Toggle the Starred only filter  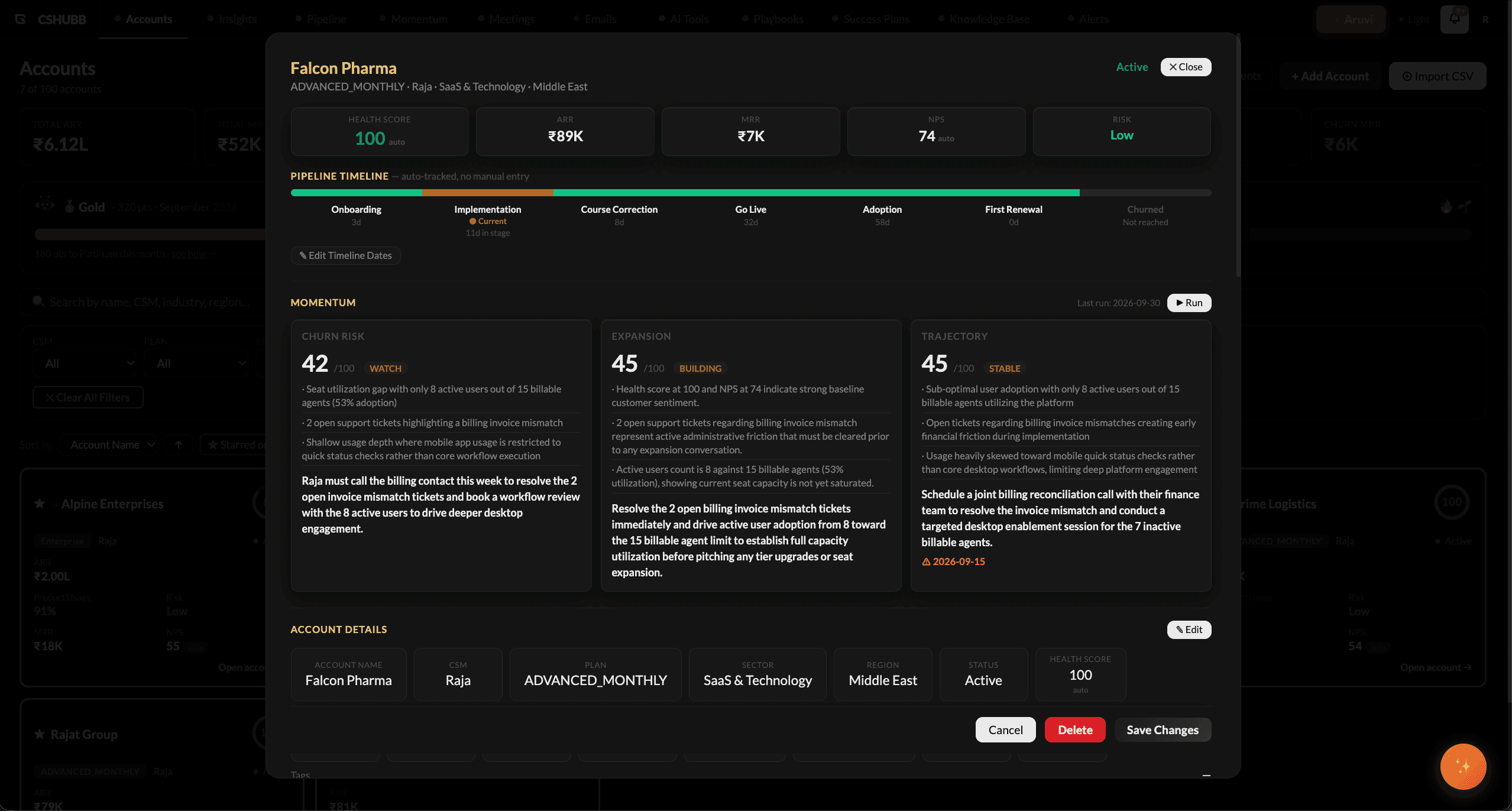pos(234,445)
